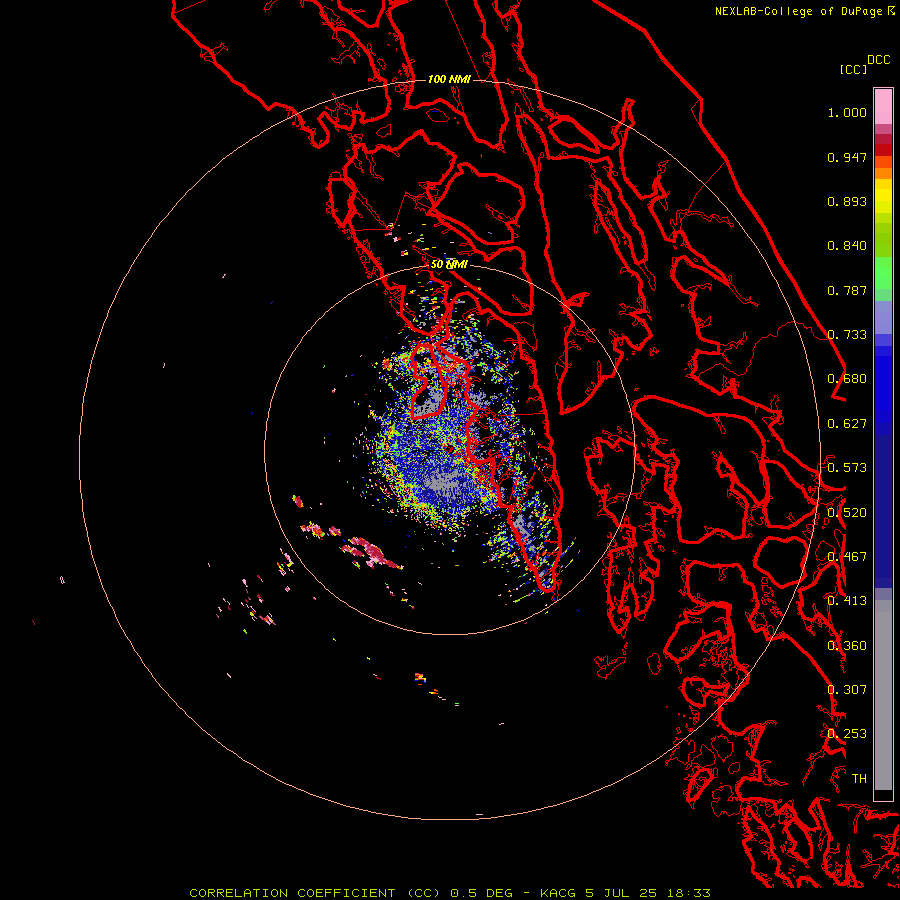Pick the pink segment of the color scale

coord(883,106)
